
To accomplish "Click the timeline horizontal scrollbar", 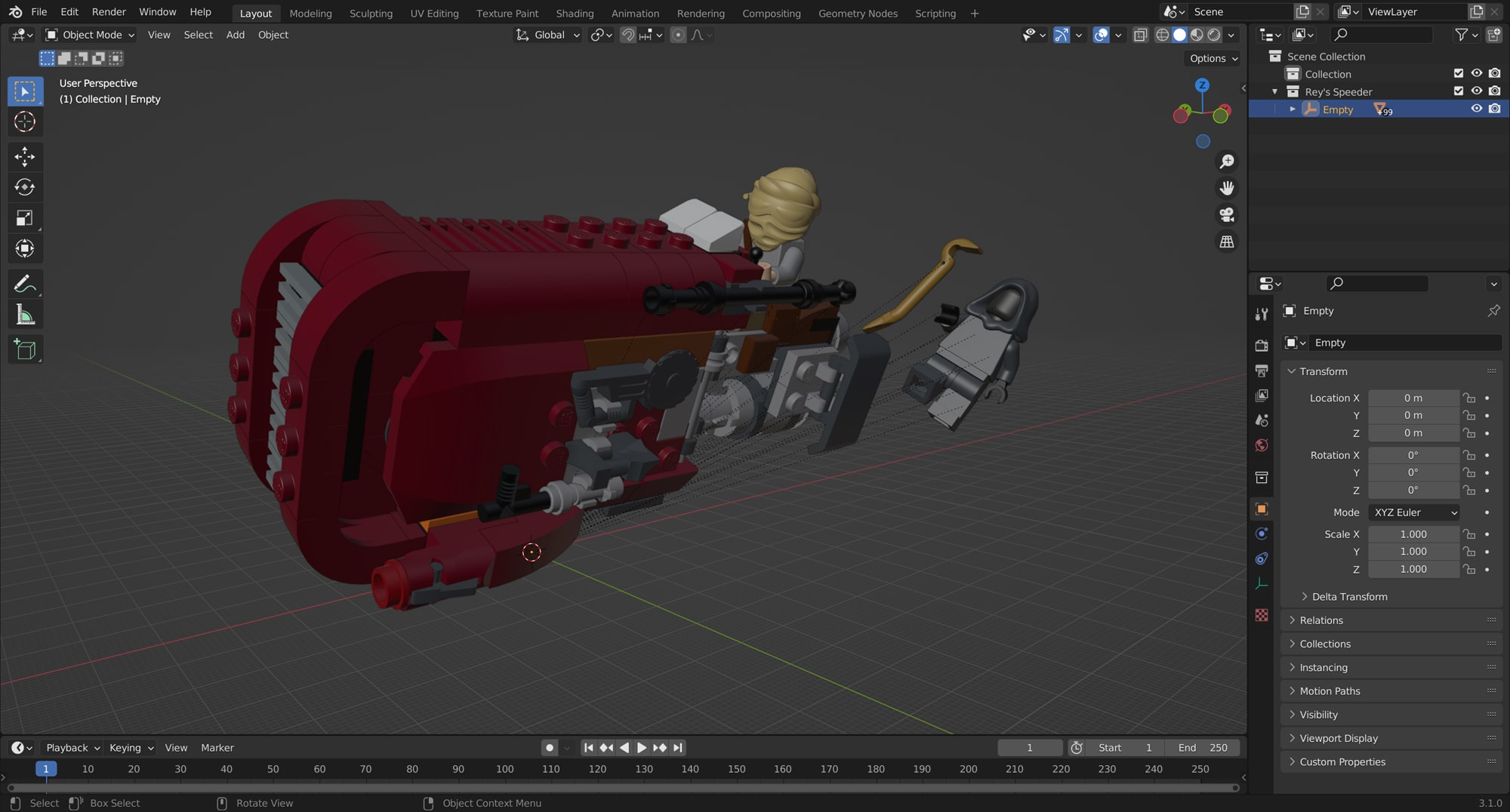I will 623,788.
